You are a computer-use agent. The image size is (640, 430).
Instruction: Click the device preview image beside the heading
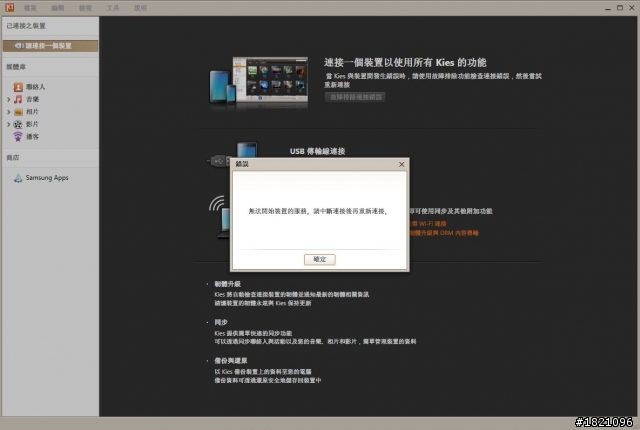click(259, 83)
